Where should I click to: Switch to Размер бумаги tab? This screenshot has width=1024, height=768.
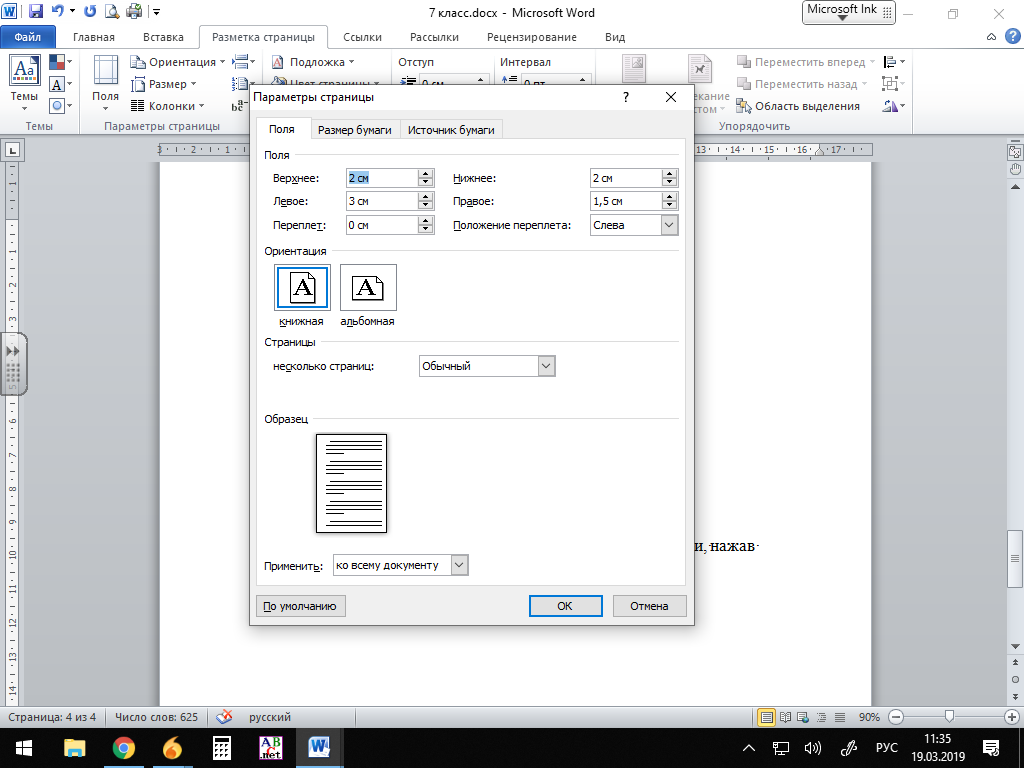click(x=355, y=130)
